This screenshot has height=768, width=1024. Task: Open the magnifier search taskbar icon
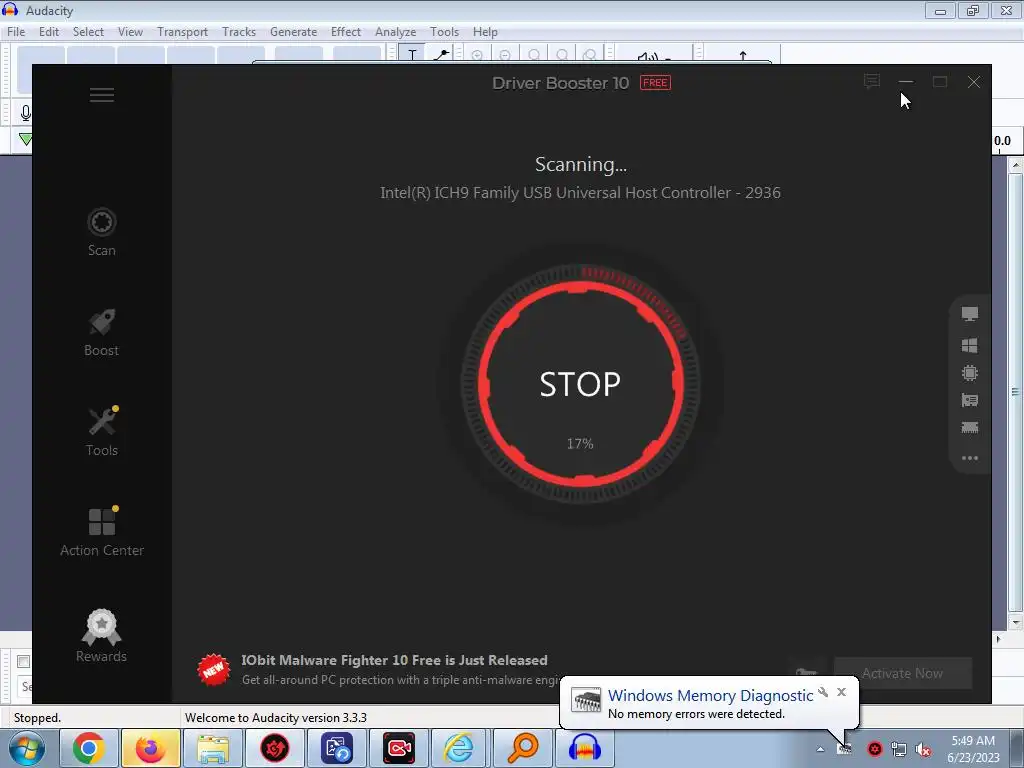pyautogui.click(x=522, y=748)
